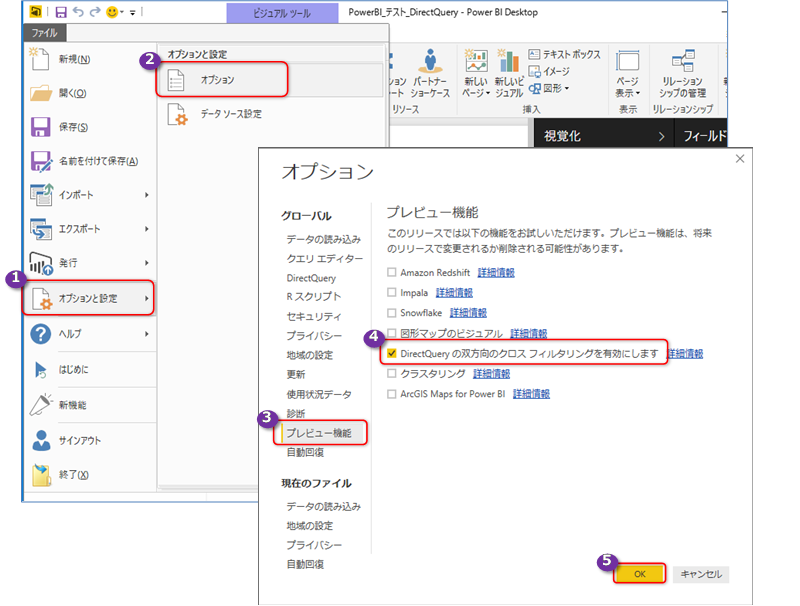Click the キャンセル button

(701, 574)
